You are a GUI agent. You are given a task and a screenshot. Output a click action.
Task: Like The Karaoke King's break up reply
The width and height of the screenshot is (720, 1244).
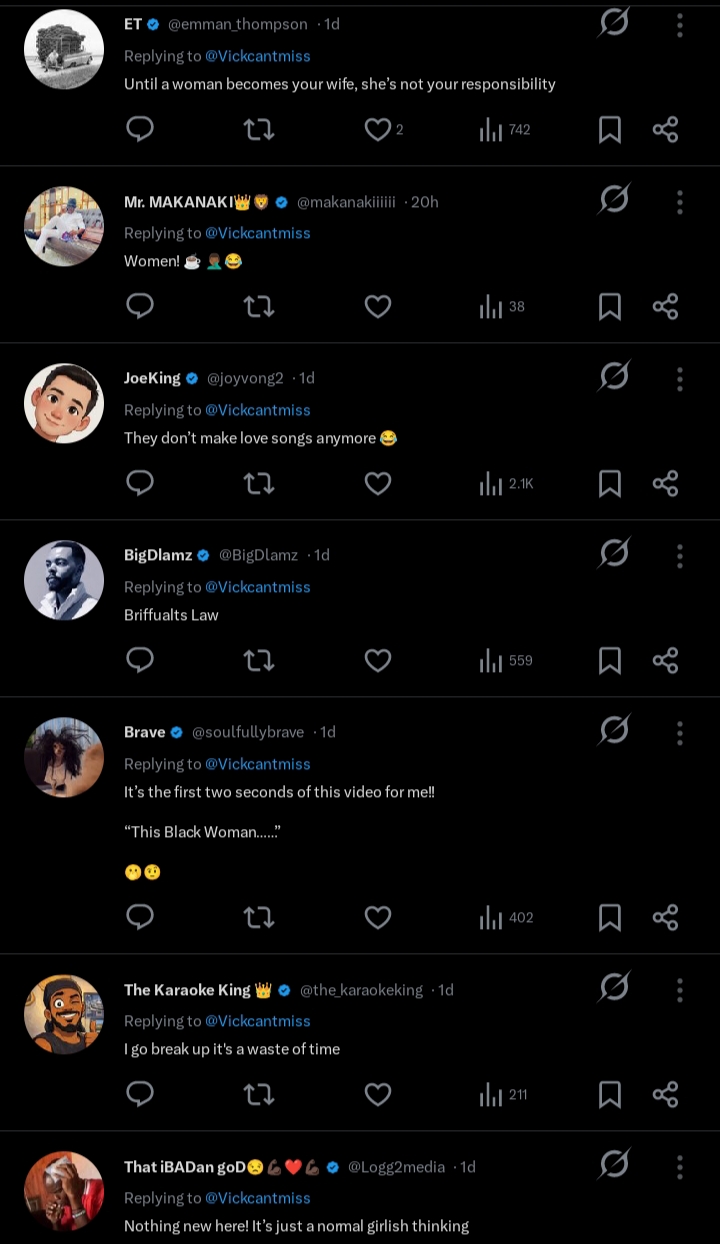point(377,1095)
